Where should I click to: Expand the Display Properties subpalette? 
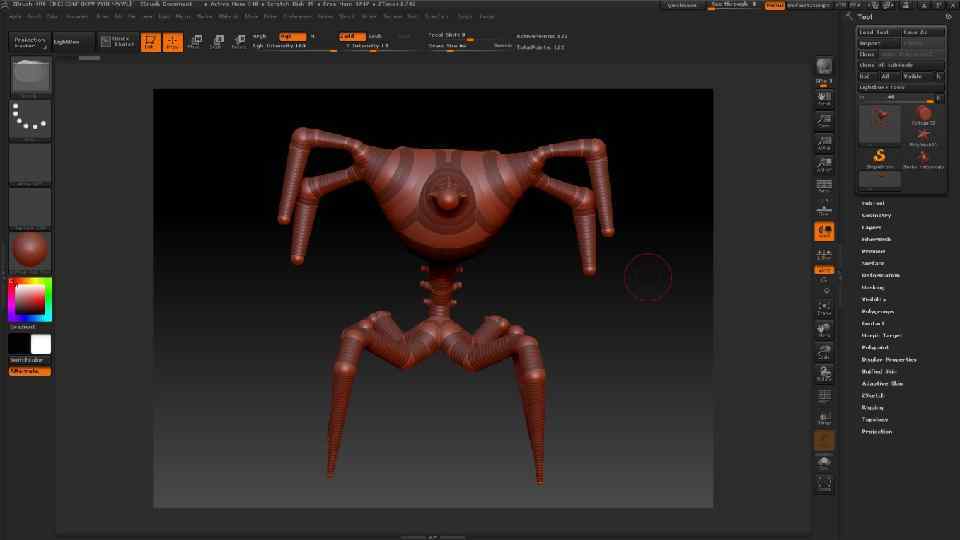click(889, 359)
